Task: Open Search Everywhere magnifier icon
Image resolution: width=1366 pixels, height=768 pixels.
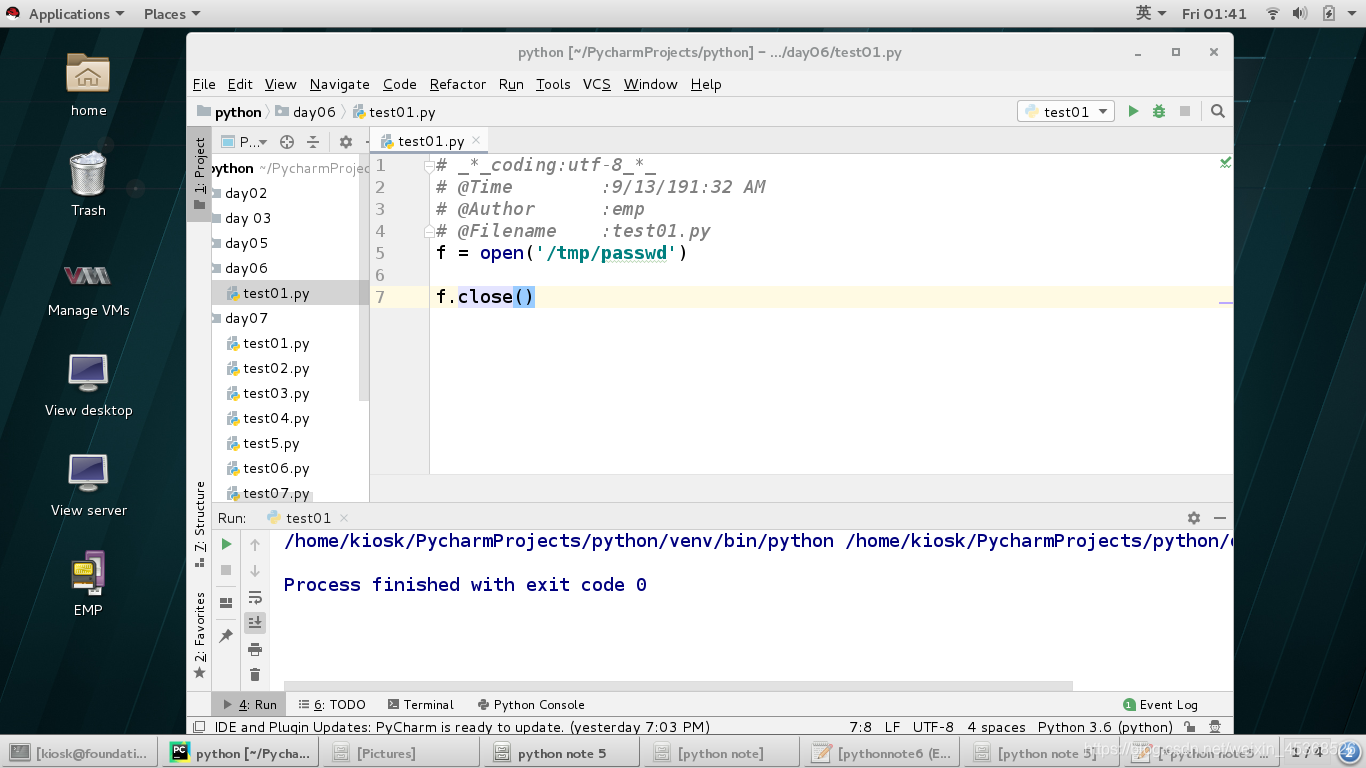Action: [1217, 111]
